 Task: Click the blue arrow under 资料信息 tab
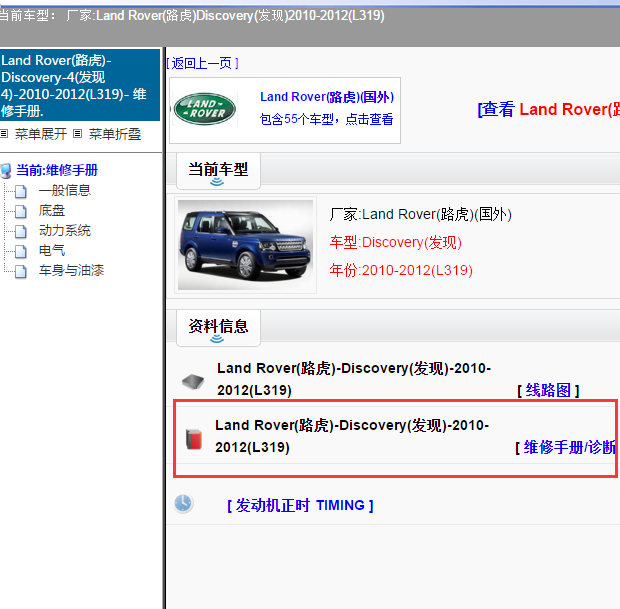click(x=217, y=339)
